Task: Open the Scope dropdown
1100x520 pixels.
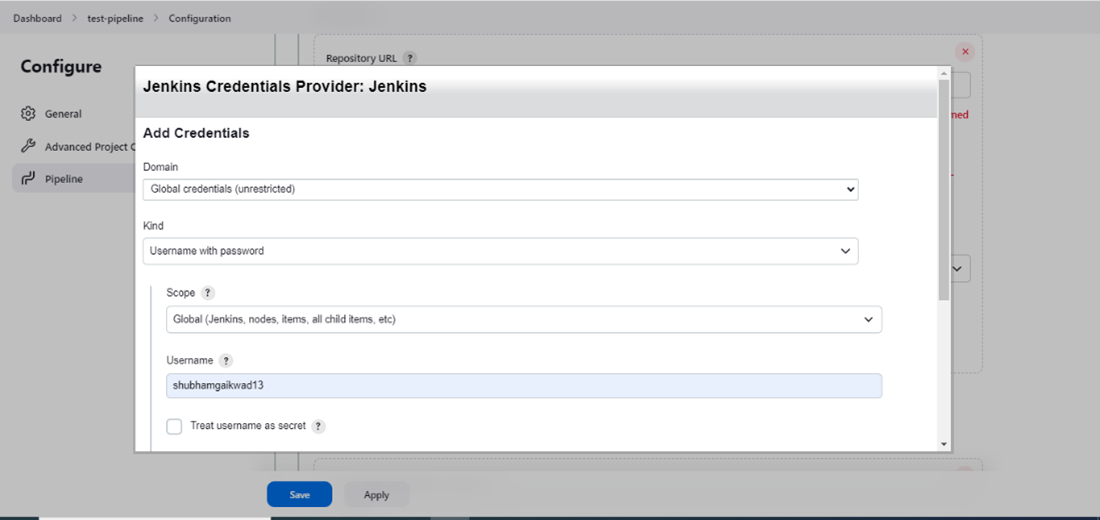Action: pos(524,319)
